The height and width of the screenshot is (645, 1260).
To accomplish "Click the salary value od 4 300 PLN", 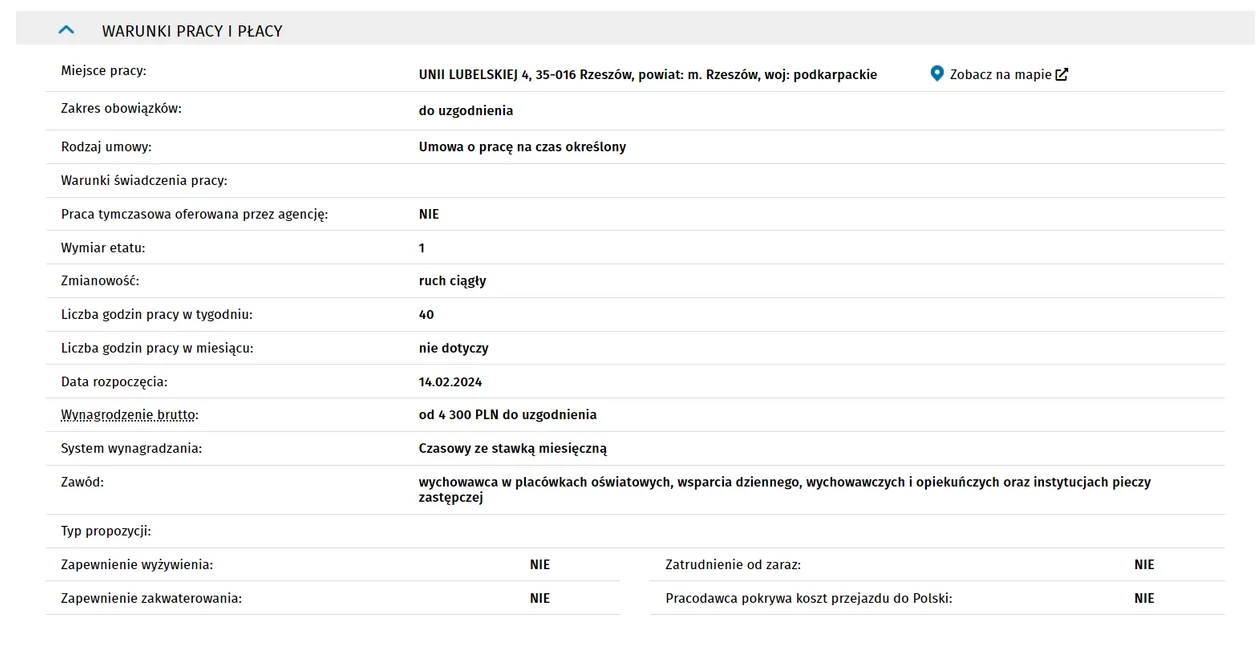I will (x=508, y=414).
